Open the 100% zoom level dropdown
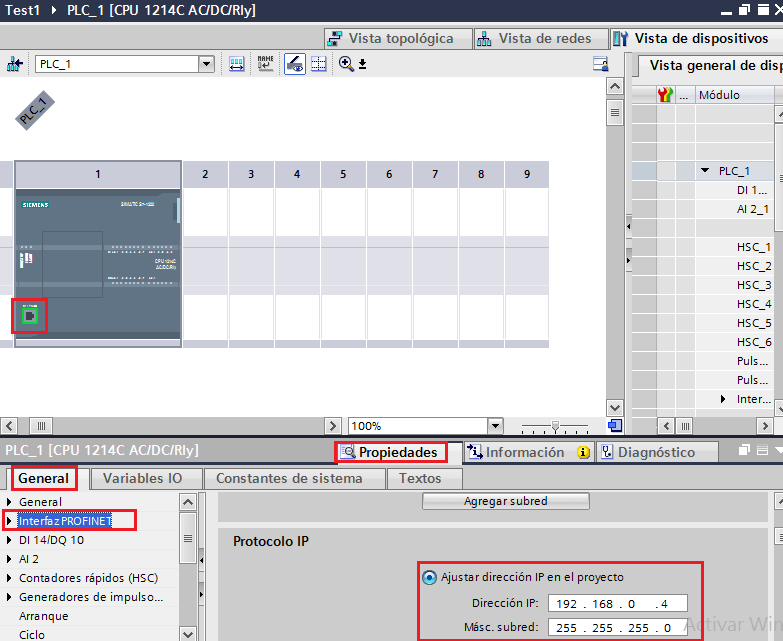The height and width of the screenshot is (641, 783). click(495, 426)
